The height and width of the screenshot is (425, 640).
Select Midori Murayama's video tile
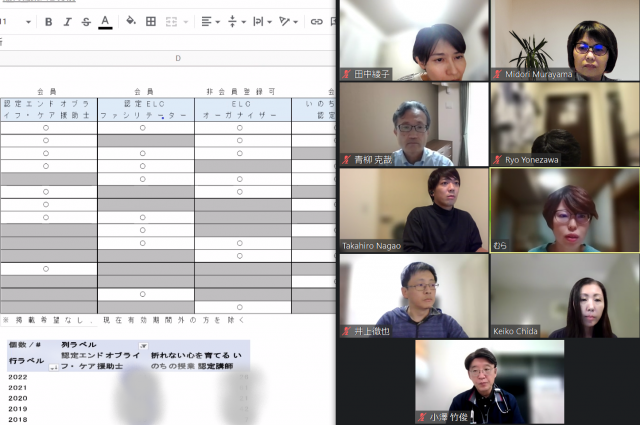pyautogui.click(x=565, y=40)
